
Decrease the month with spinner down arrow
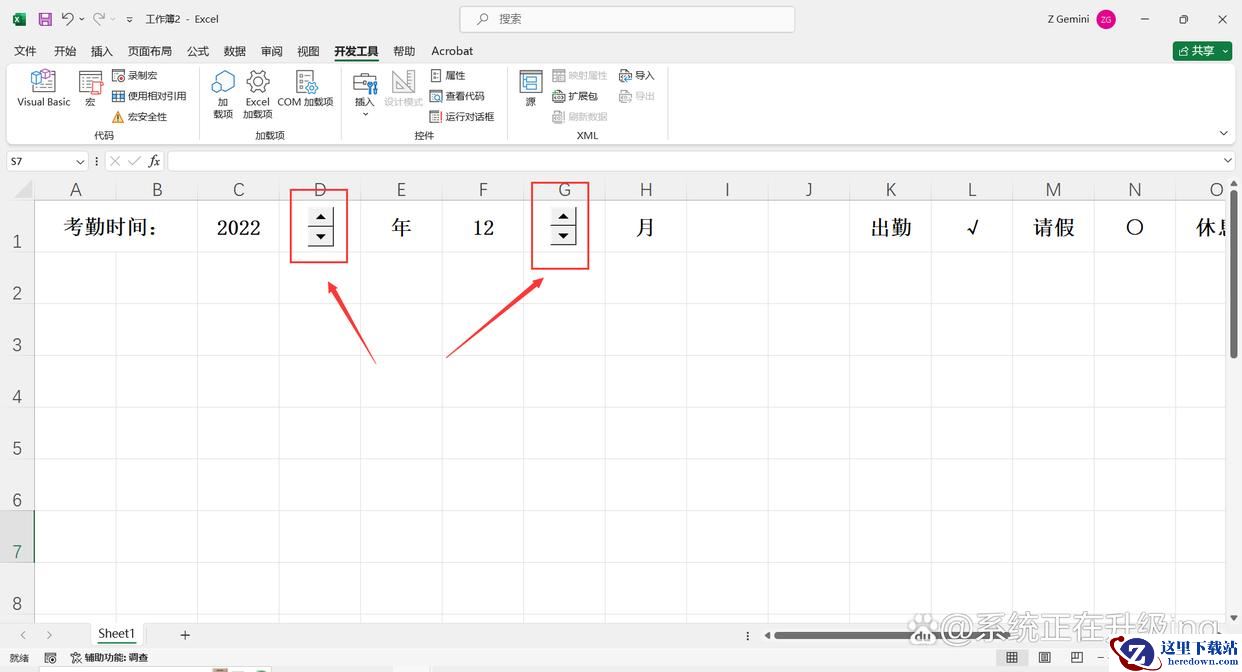564,236
